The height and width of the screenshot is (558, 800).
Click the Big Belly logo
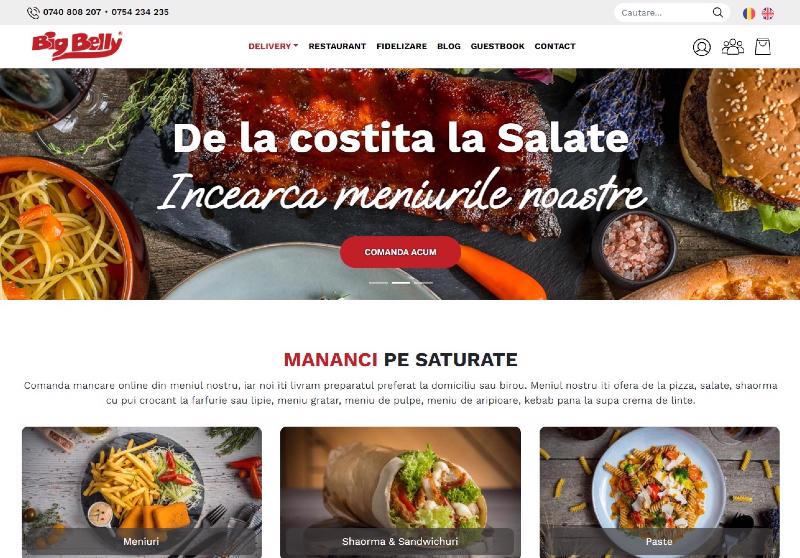[77, 45]
